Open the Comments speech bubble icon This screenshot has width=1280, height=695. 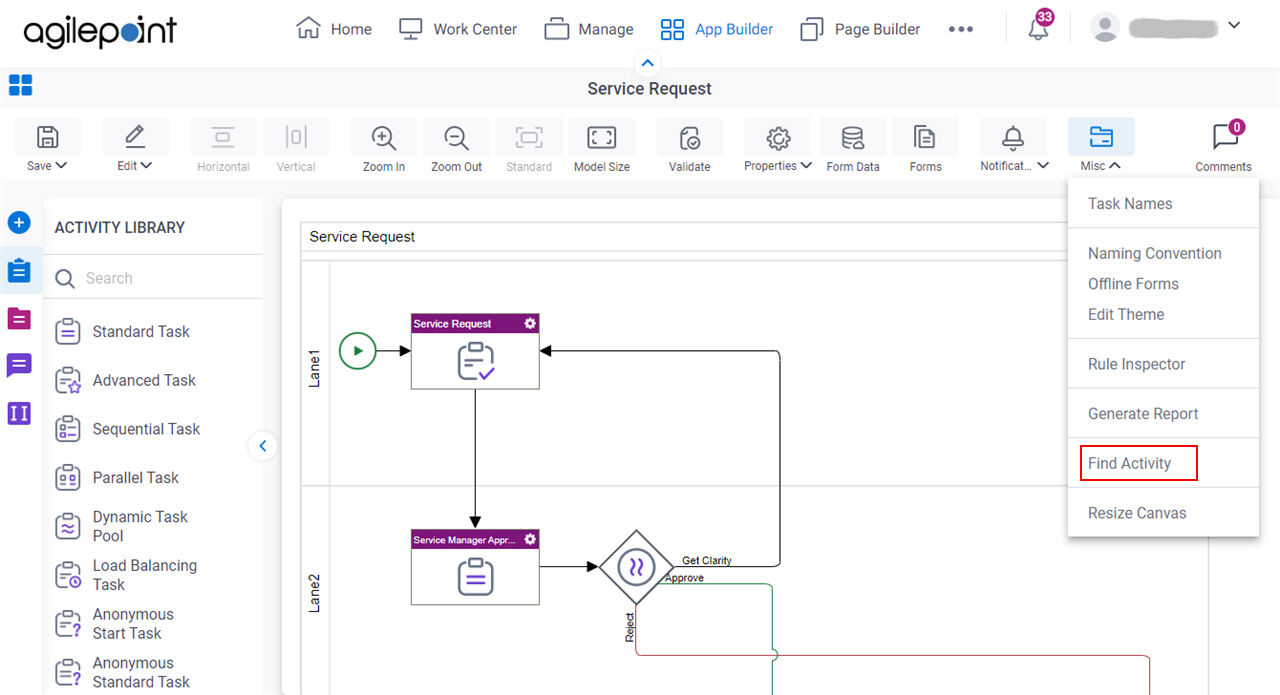tap(1224, 137)
